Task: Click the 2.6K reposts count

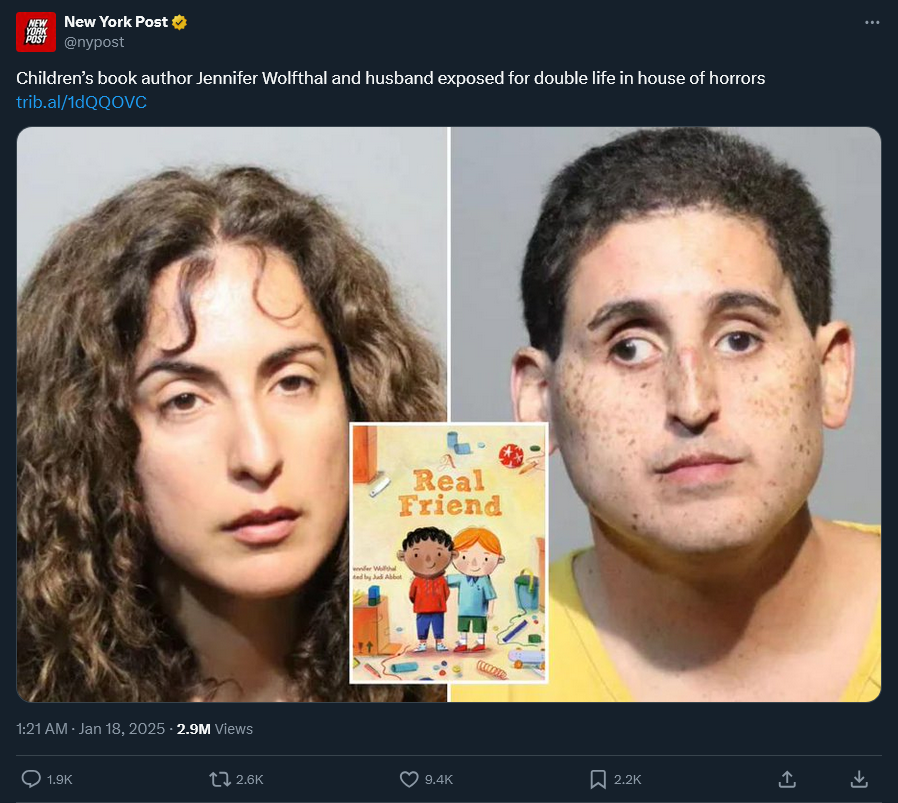Action: (250, 780)
